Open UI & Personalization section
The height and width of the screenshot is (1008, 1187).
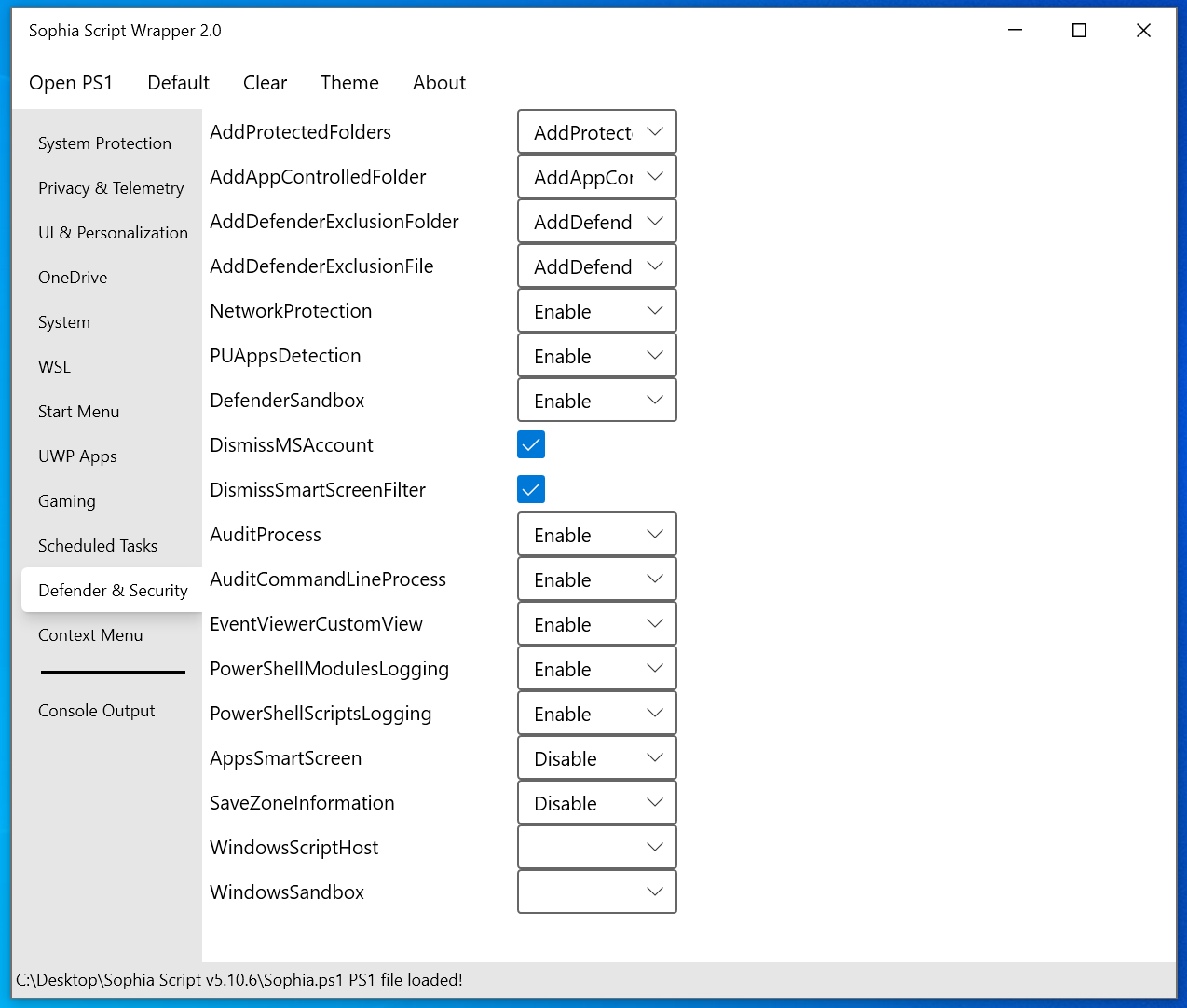coord(112,233)
